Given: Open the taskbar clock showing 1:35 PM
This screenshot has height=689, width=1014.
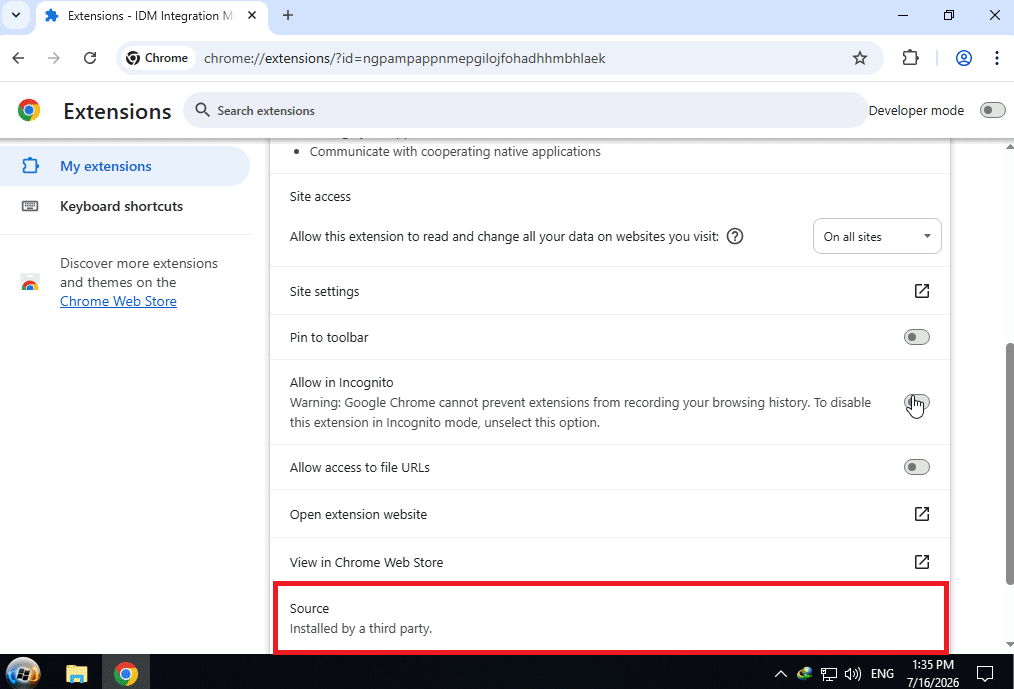Looking at the screenshot, I should coord(933,673).
